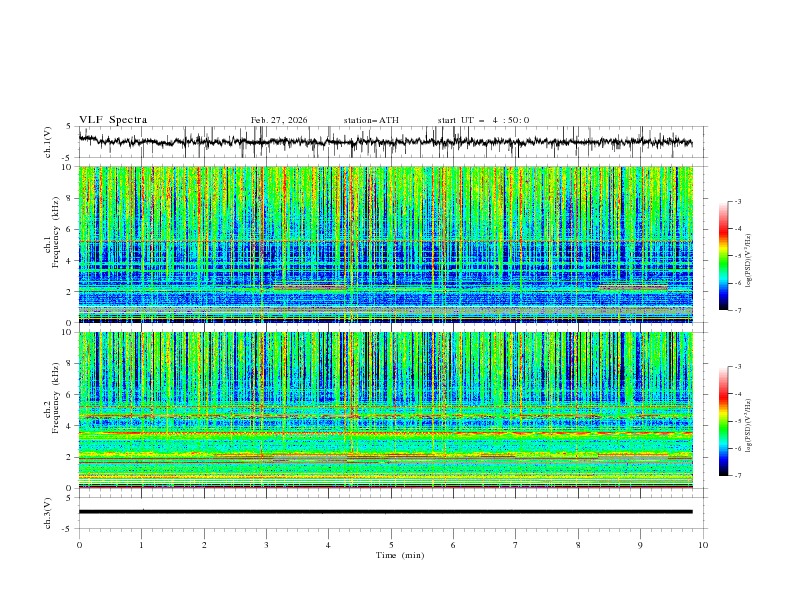Click the "station=ATH" header label

[371, 120]
